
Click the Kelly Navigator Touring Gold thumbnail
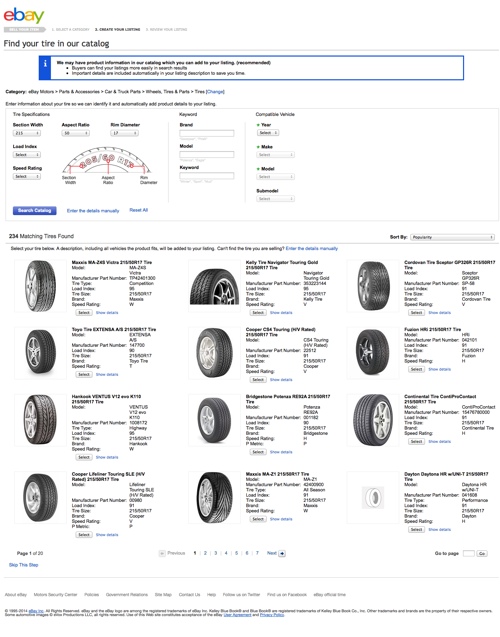(x=214, y=286)
